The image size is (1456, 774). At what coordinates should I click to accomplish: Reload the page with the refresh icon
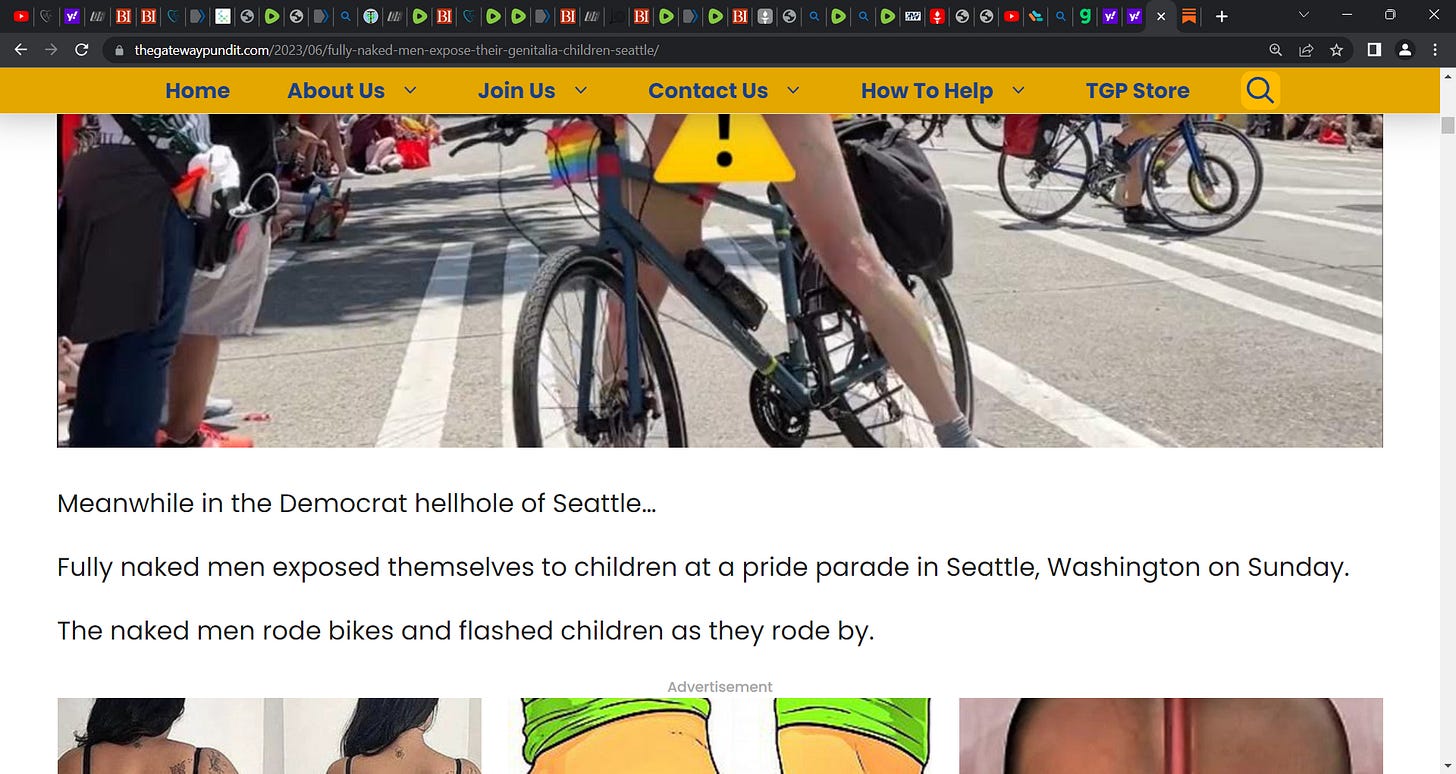[x=82, y=50]
